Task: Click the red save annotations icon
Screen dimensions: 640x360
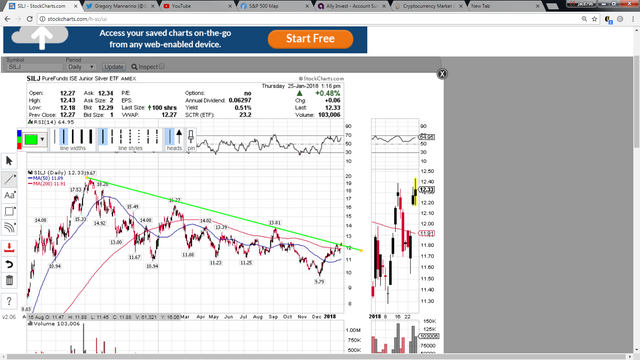Action: tap(9, 248)
